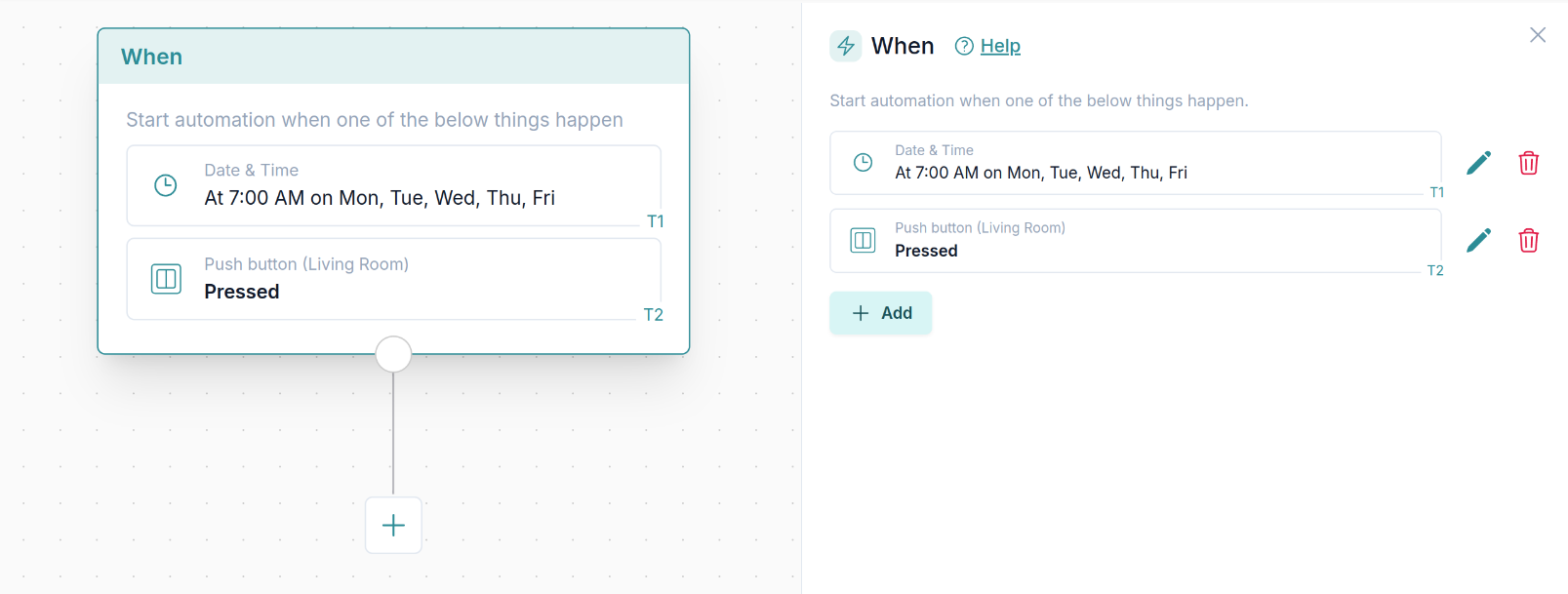The width and height of the screenshot is (1568, 594).
Task: Edit the Push button trigger
Action: pyautogui.click(x=1478, y=240)
